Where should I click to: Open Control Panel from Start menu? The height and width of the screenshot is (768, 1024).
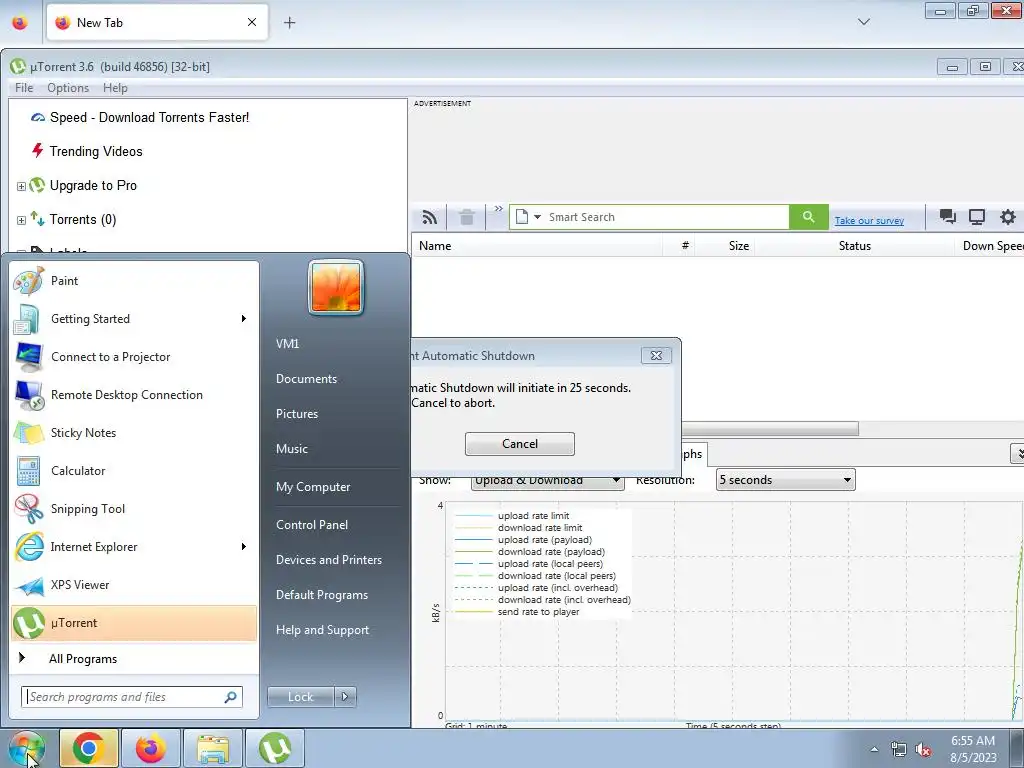[x=312, y=525]
